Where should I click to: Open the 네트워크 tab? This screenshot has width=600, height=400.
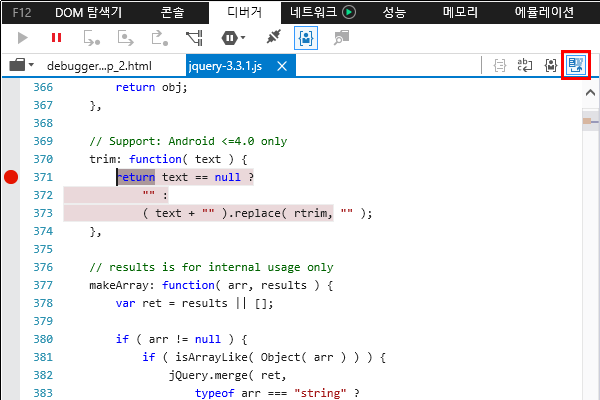coord(313,12)
